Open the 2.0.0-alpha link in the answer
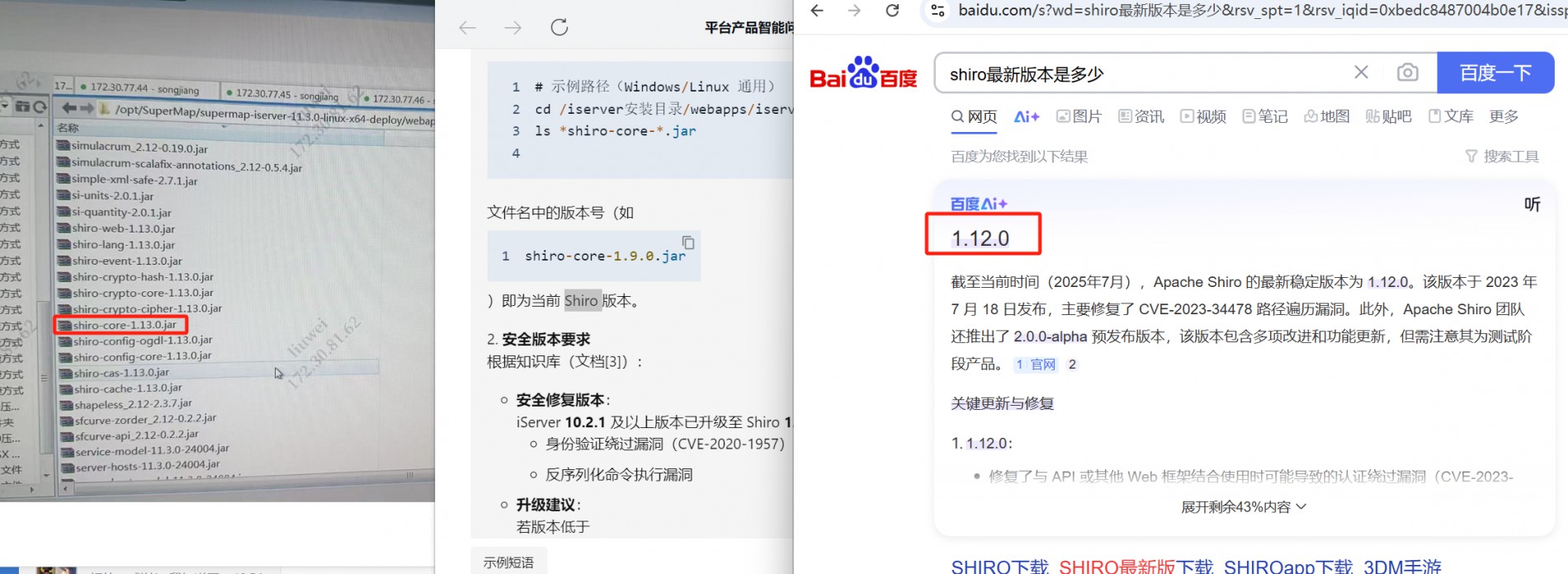 pos(1050,336)
